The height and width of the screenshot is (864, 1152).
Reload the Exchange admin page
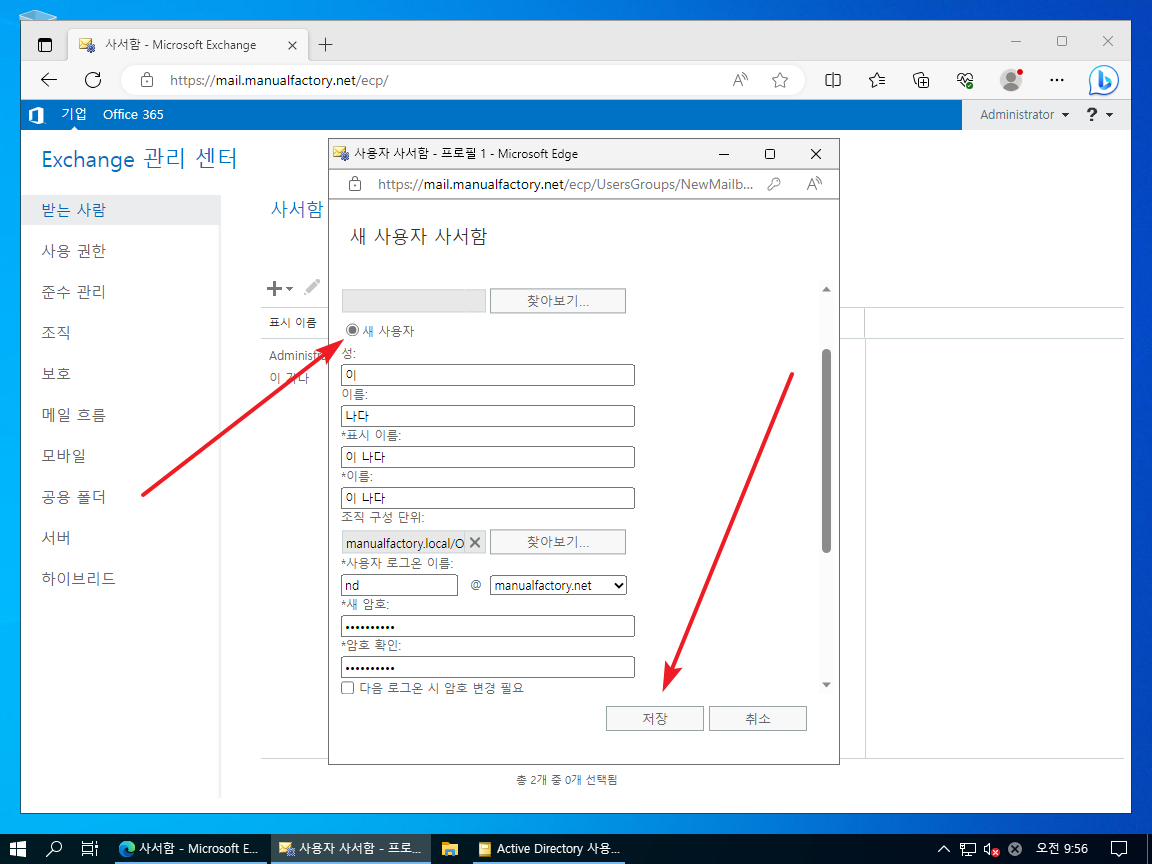pos(93,80)
